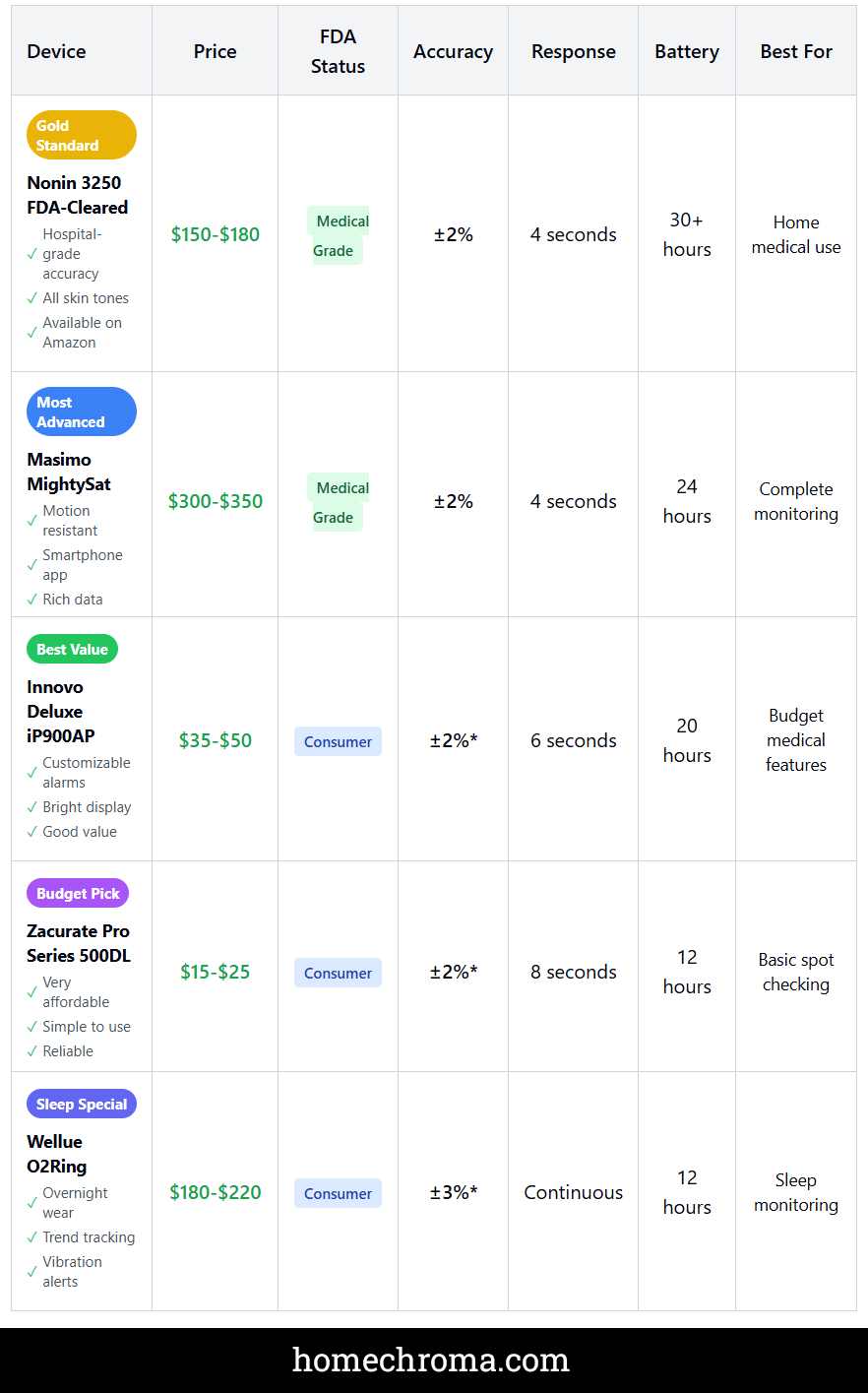The image size is (868, 1393).
Task: Click the Device column header
Action: [56, 51]
